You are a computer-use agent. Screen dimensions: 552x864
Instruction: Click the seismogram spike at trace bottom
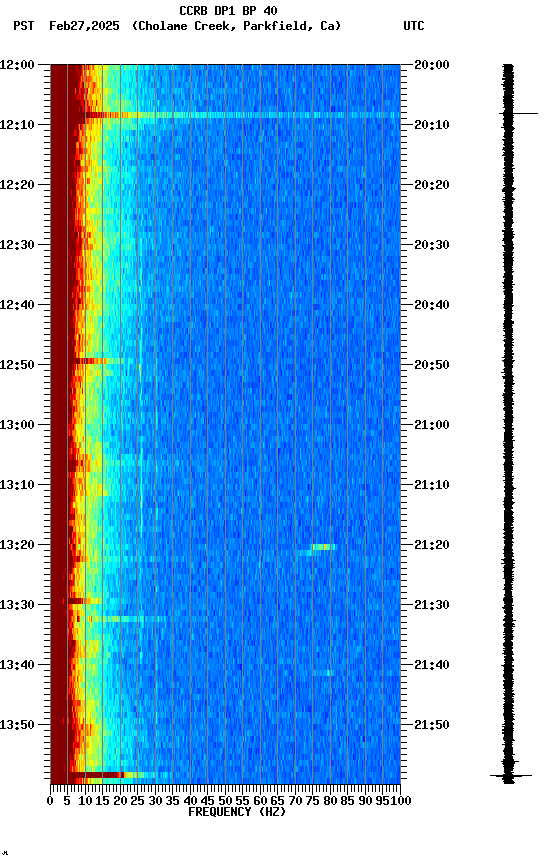tap(511, 776)
